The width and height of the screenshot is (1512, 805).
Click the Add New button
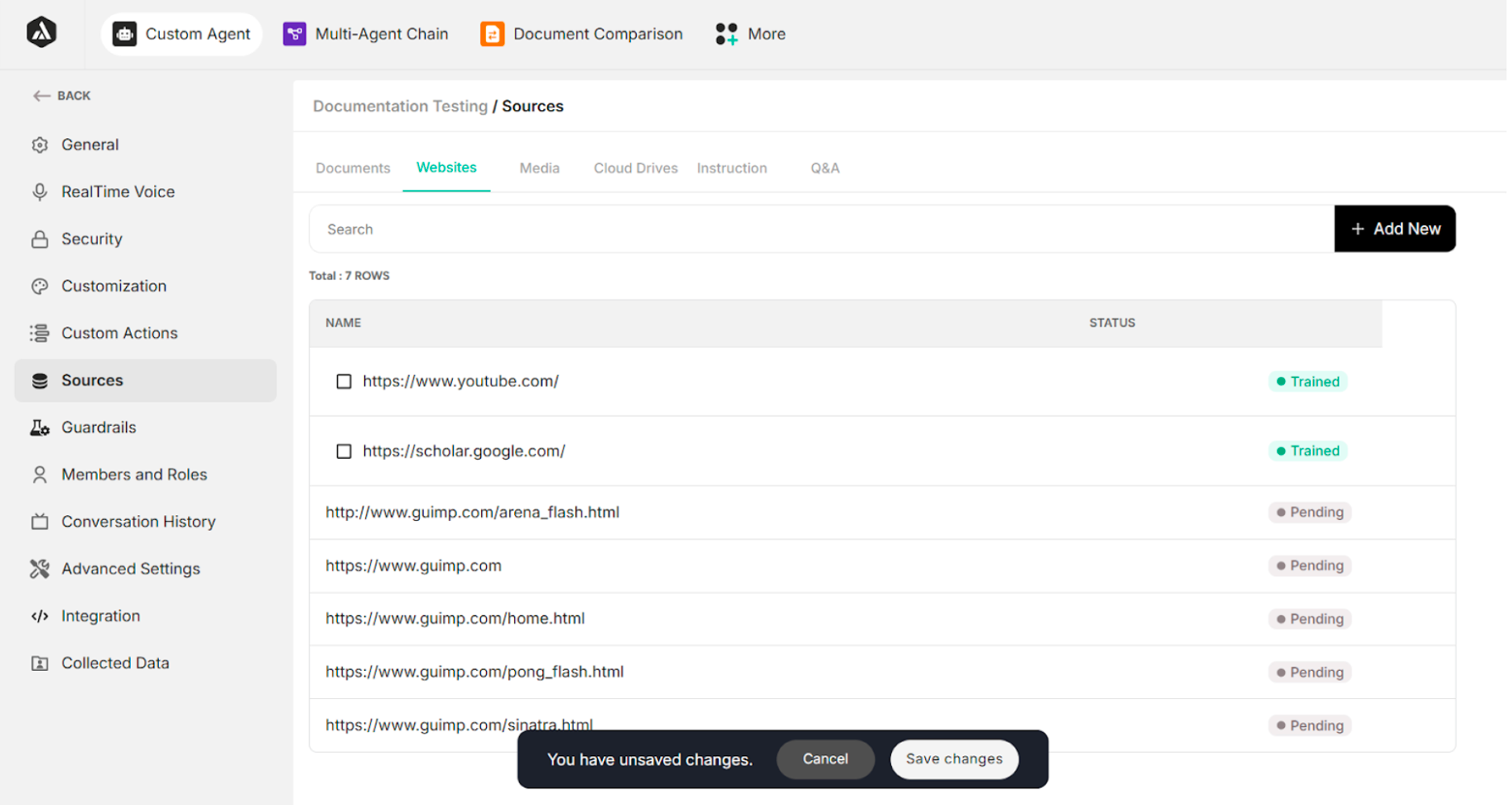click(x=1394, y=229)
